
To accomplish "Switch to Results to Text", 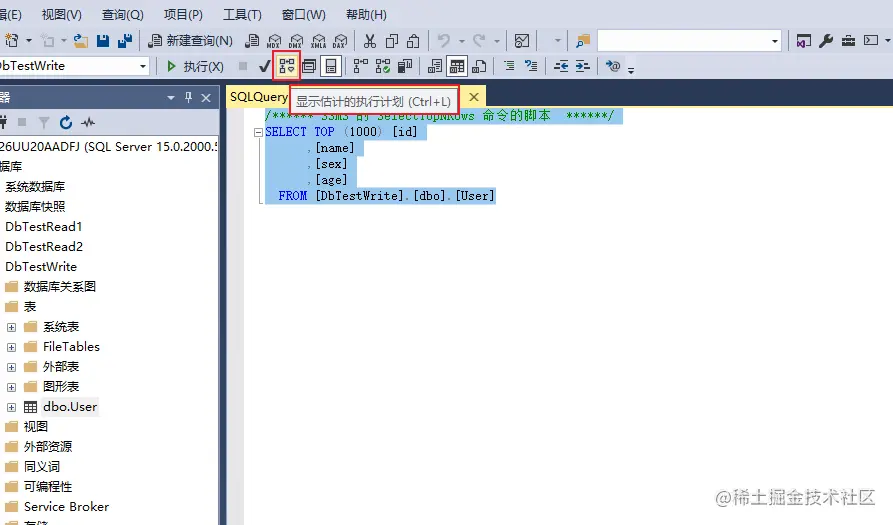I will 435,67.
